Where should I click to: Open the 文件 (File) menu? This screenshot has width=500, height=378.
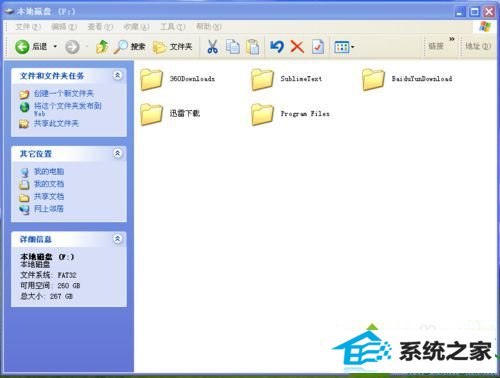(28, 27)
